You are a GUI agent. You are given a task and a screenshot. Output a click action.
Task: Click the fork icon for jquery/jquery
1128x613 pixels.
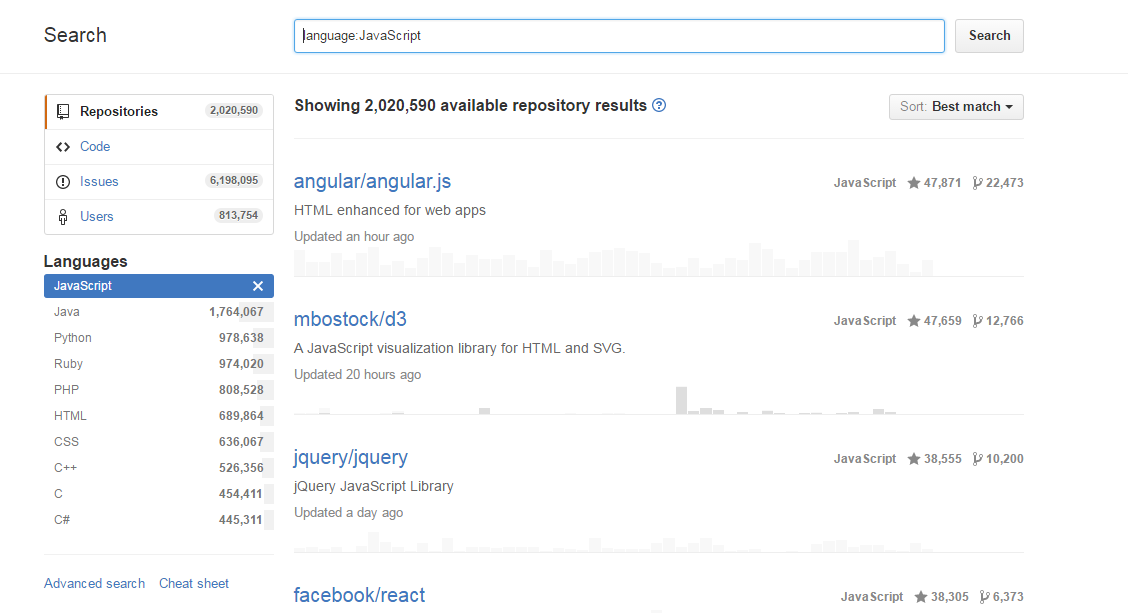pyautogui.click(x=977, y=459)
